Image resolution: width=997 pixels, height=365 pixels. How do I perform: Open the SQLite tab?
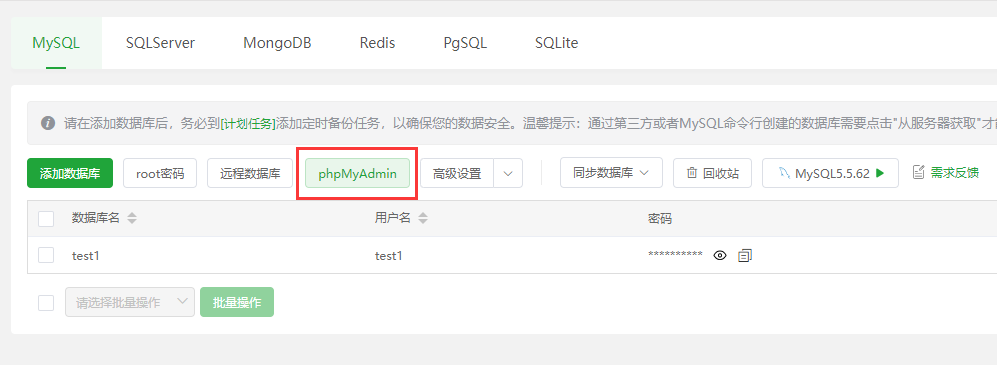click(x=556, y=43)
